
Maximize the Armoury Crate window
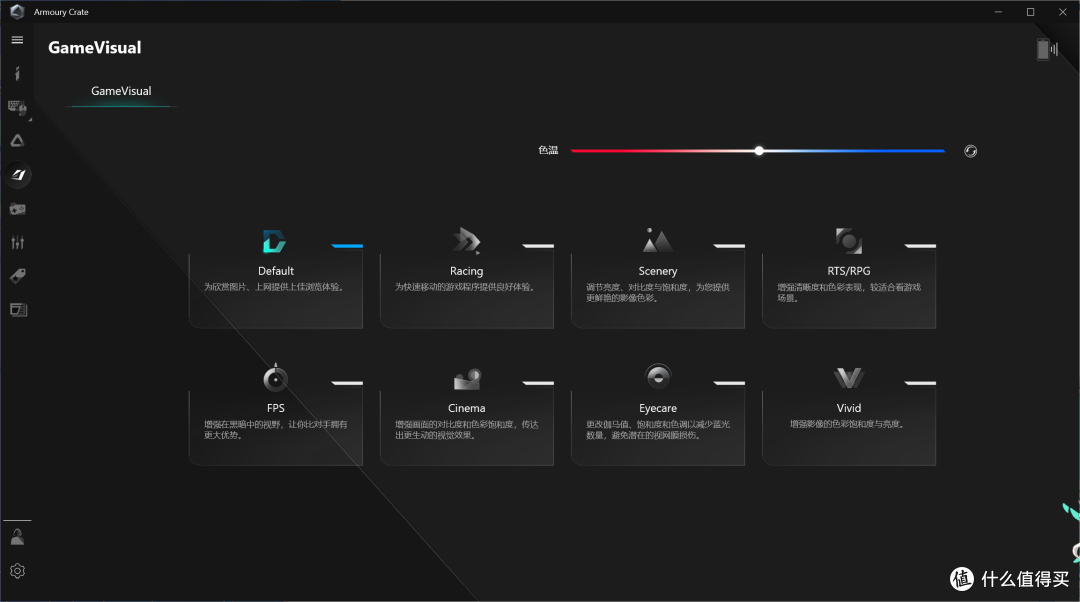(1030, 12)
